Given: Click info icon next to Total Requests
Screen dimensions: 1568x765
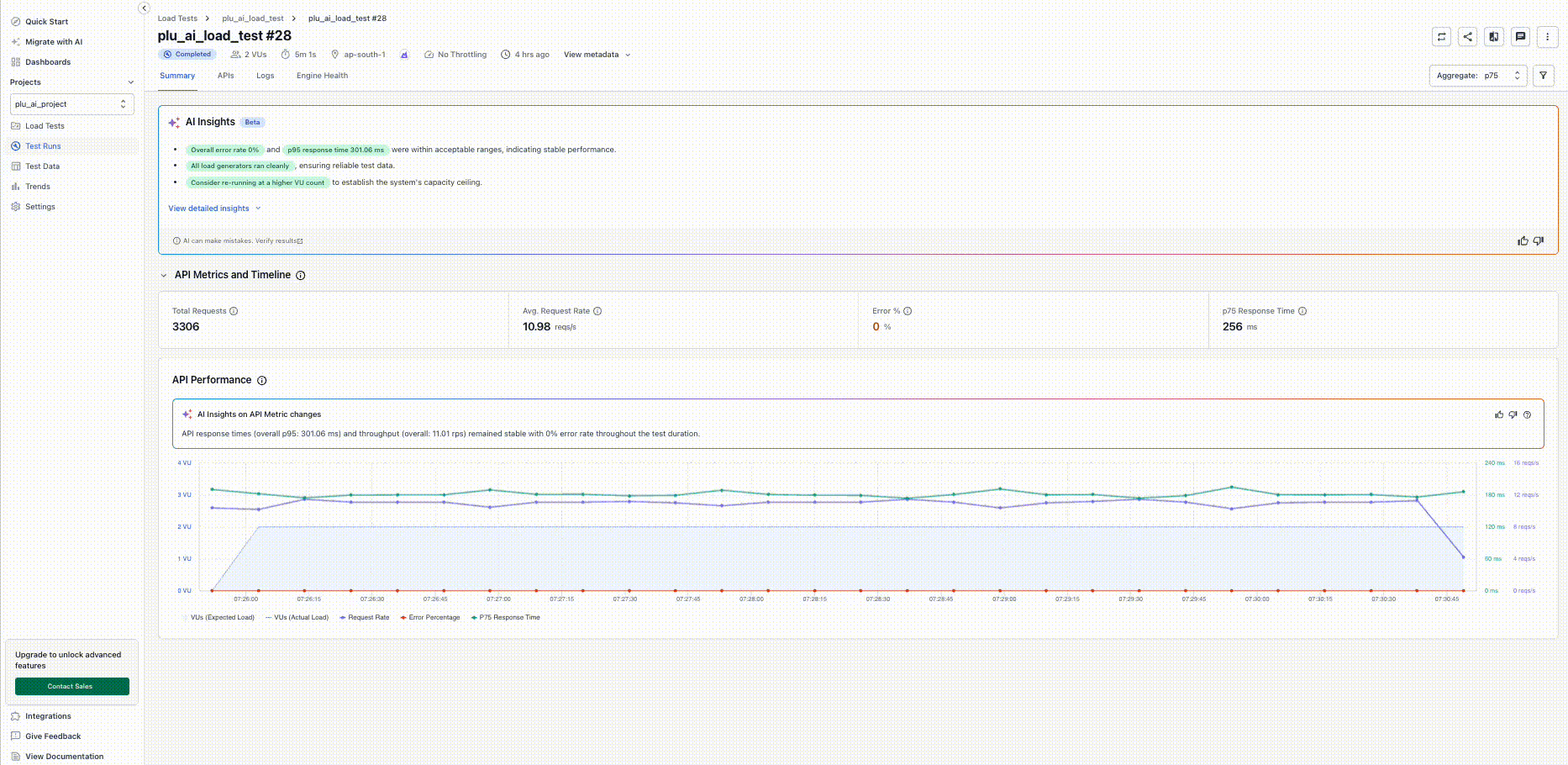Looking at the screenshot, I should coord(234,311).
